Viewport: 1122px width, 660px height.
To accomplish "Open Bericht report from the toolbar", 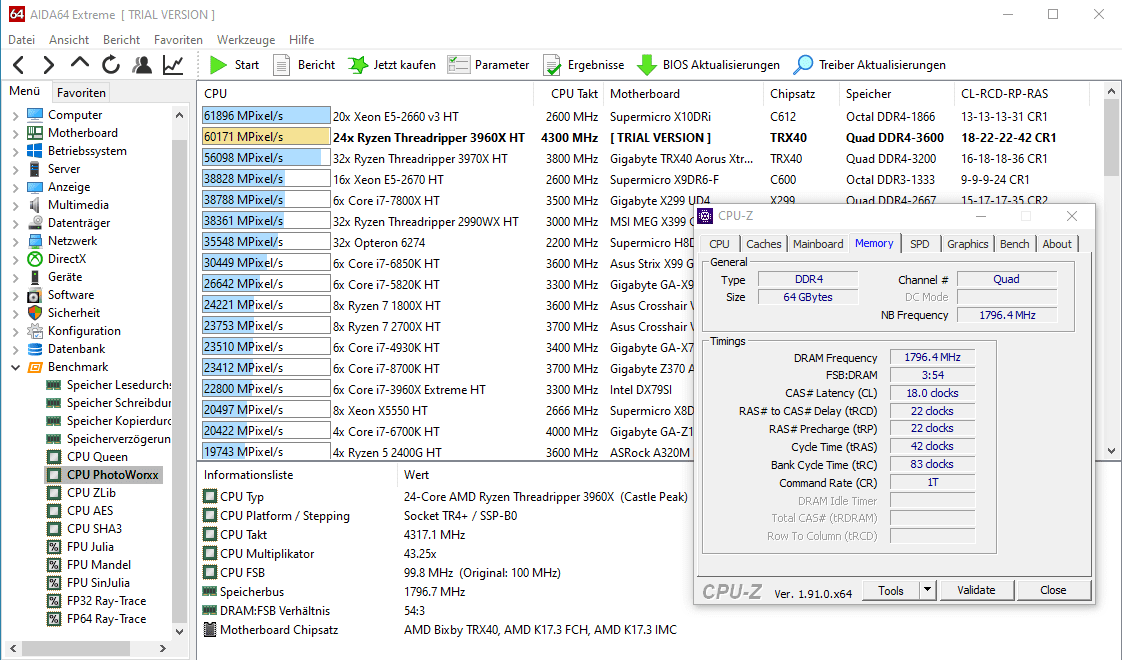I will point(304,65).
